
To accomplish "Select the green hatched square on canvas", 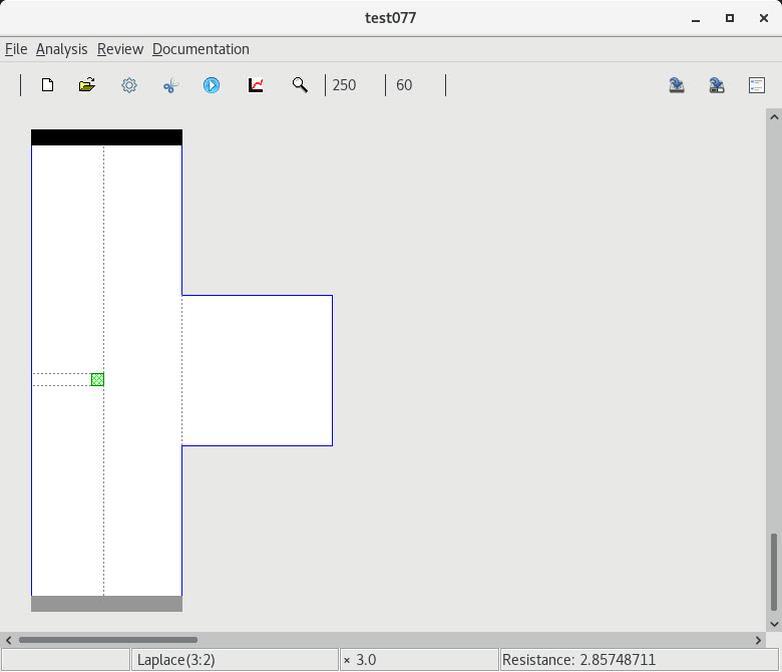I will [97, 379].
